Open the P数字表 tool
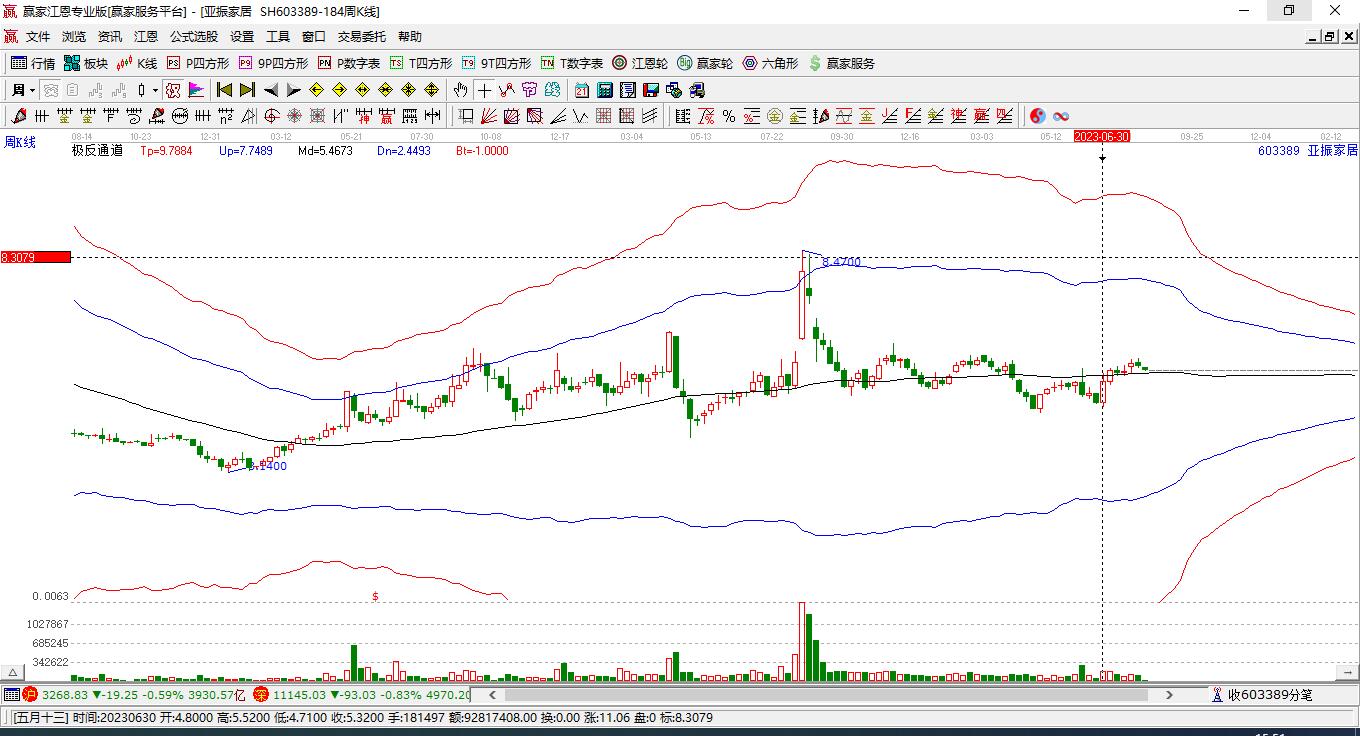The image size is (1360, 736). pos(349,63)
